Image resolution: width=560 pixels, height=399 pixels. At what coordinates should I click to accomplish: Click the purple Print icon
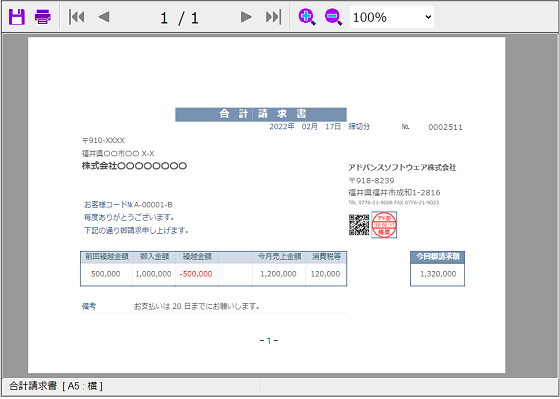click(x=42, y=17)
